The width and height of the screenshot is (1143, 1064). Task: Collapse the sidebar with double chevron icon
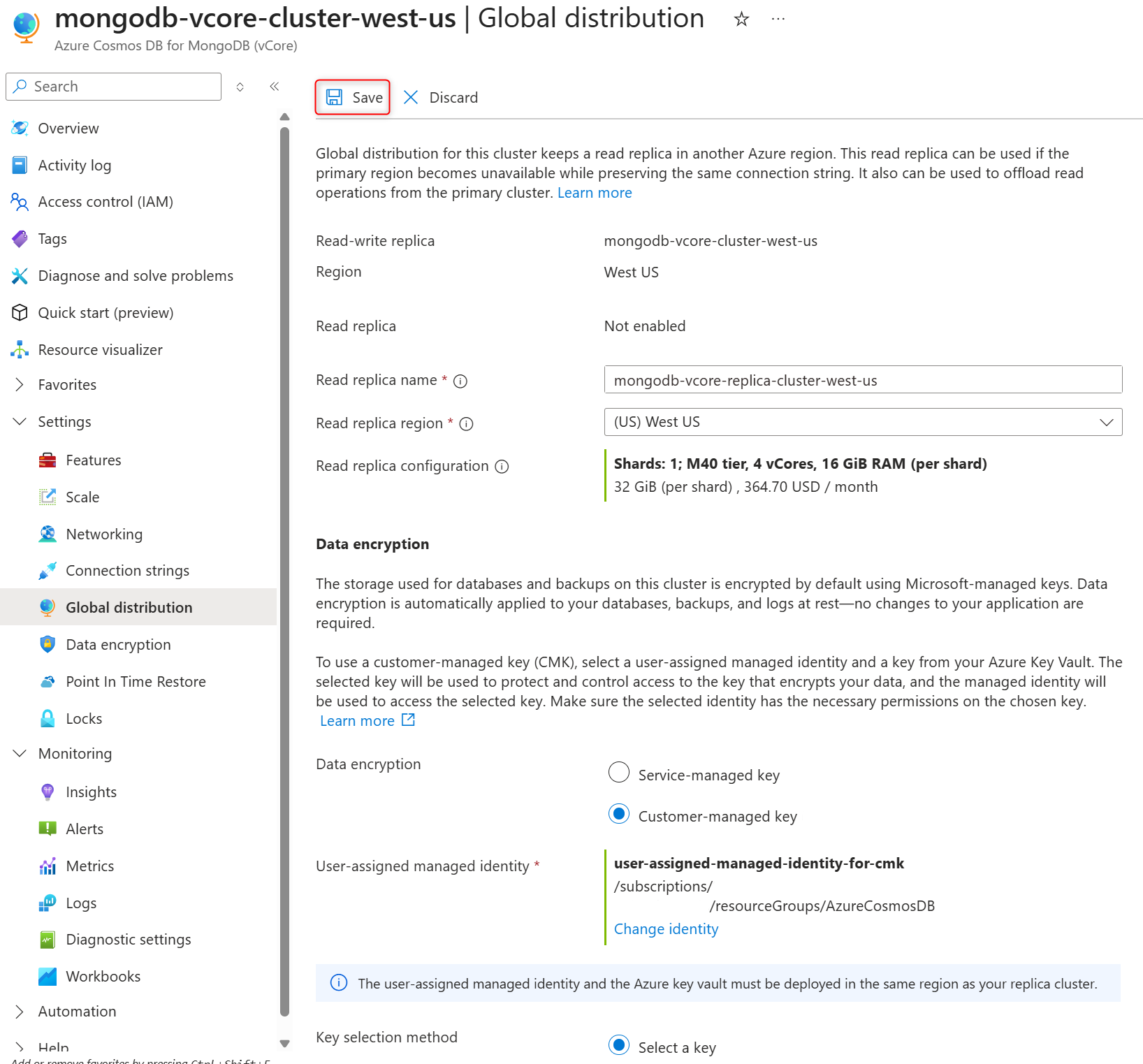click(x=275, y=87)
